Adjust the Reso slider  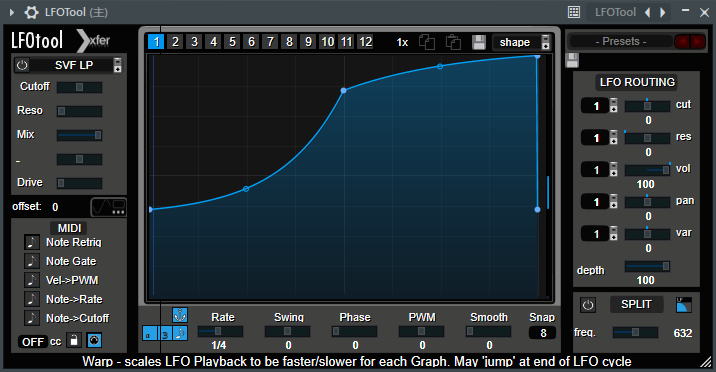pos(79,111)
